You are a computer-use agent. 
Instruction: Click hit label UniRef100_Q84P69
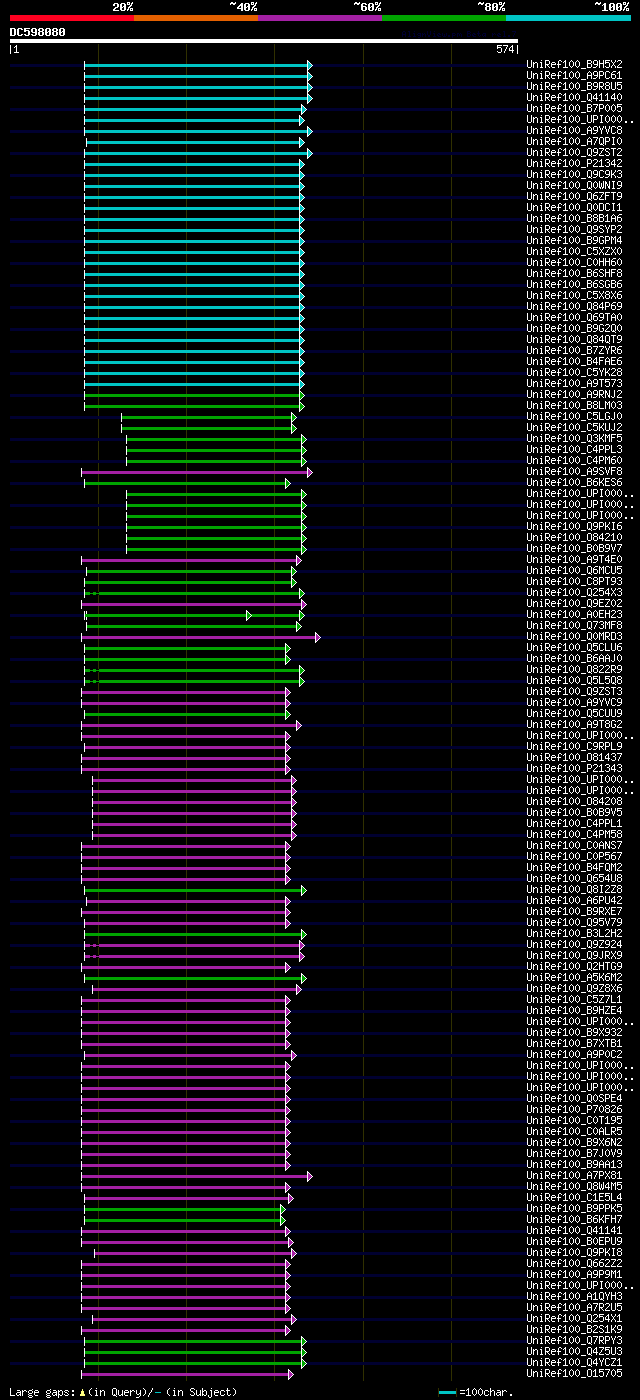(574, 307)
